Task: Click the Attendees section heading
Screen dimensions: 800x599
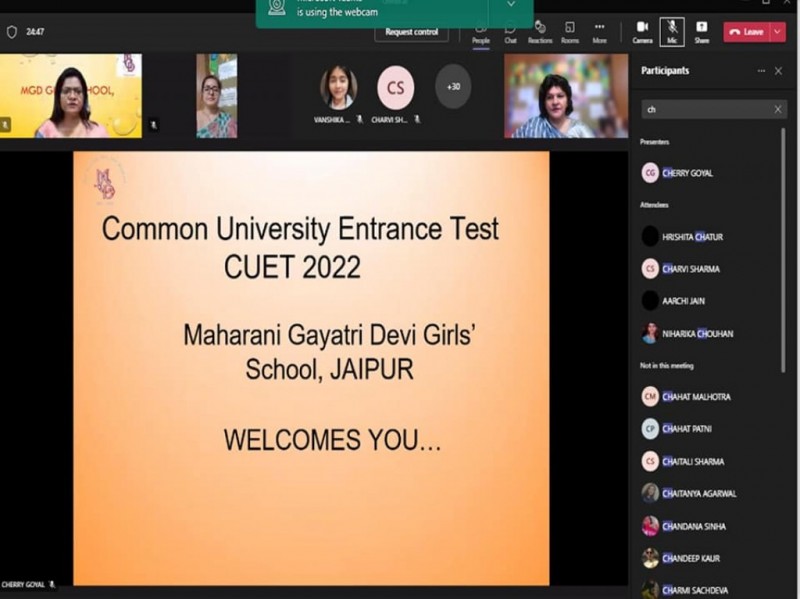Action: click(x=654, y=205)
